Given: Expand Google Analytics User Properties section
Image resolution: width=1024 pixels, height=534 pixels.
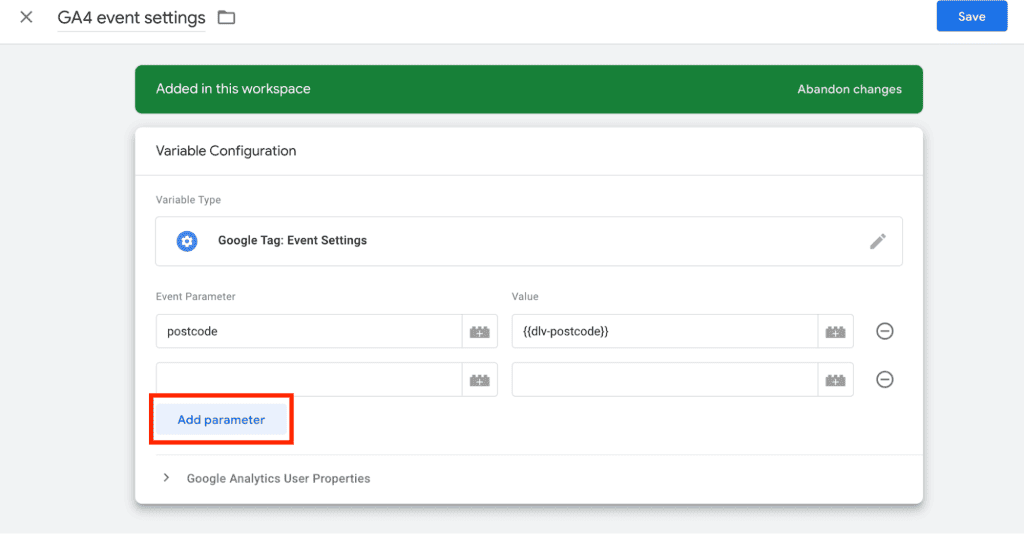Looking at the screenshot, I should pyautogui.click(x=167, y=478).
